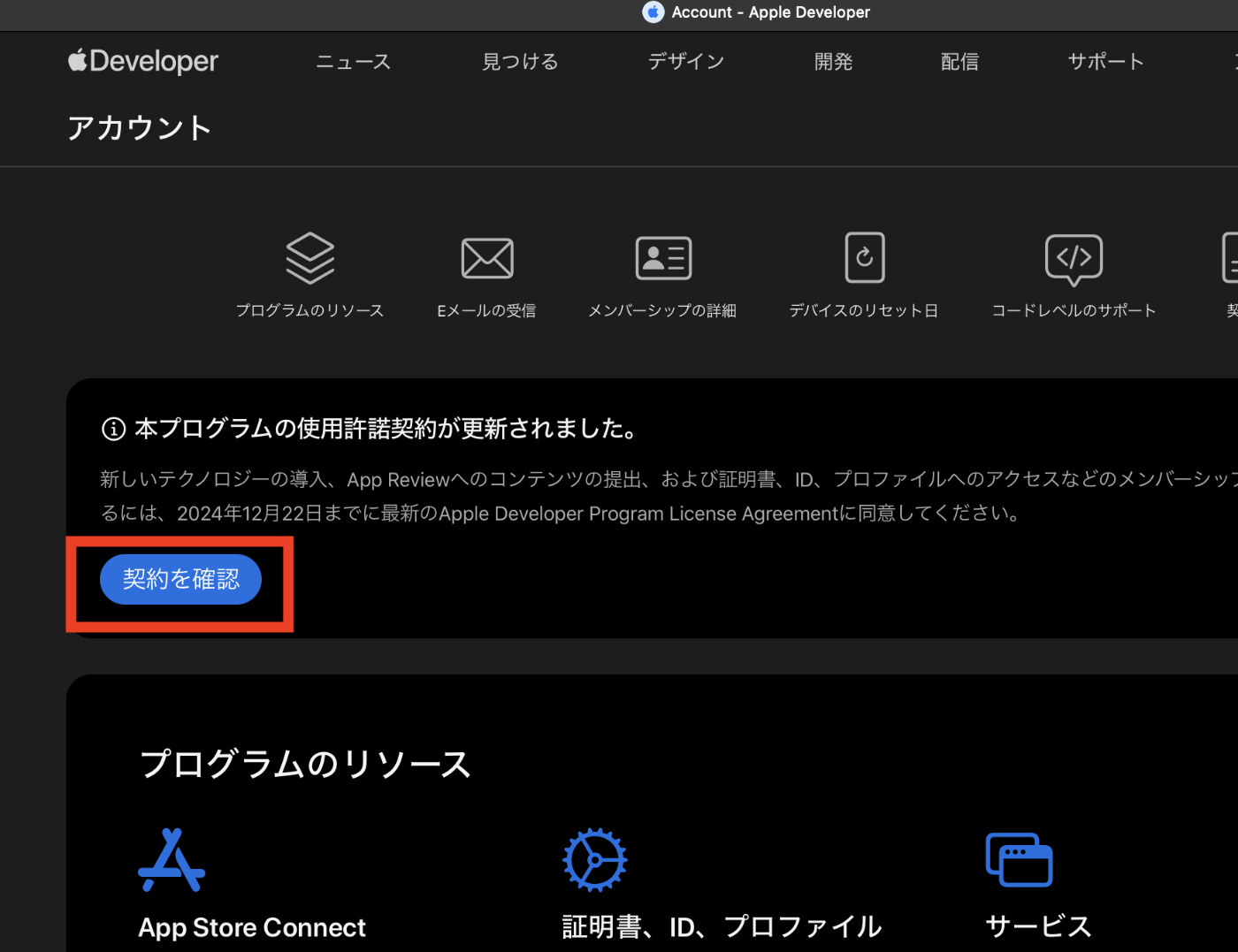
Task: Click the Account - Apple Developer window title
Action: (771, 12)
